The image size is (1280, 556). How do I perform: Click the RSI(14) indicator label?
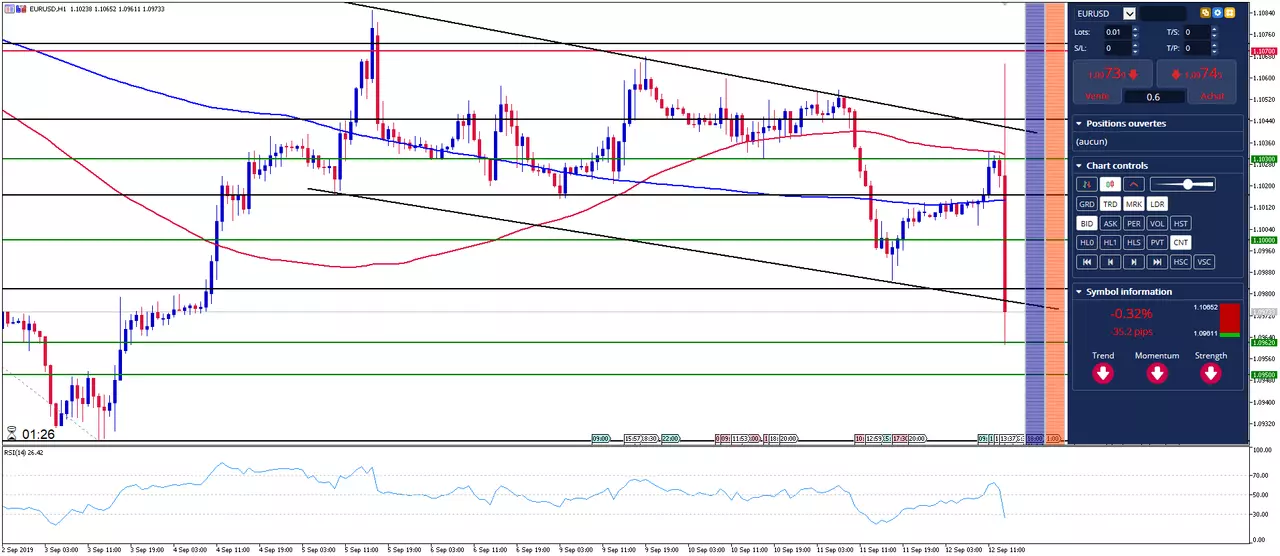coord(25,453)
